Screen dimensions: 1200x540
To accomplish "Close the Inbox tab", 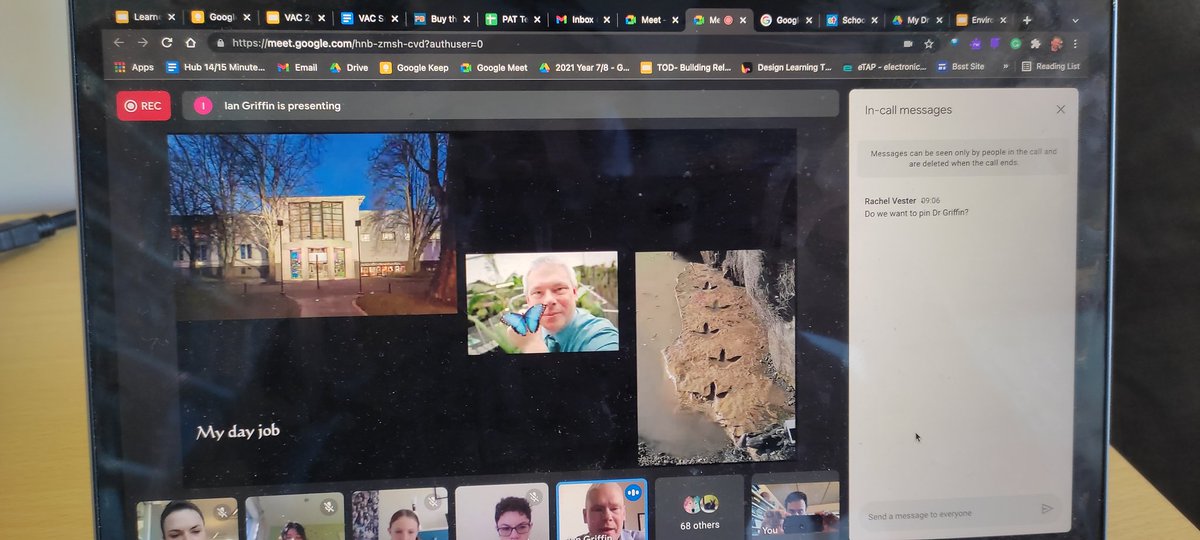I will pyautogui.click(x=605, y=19).
